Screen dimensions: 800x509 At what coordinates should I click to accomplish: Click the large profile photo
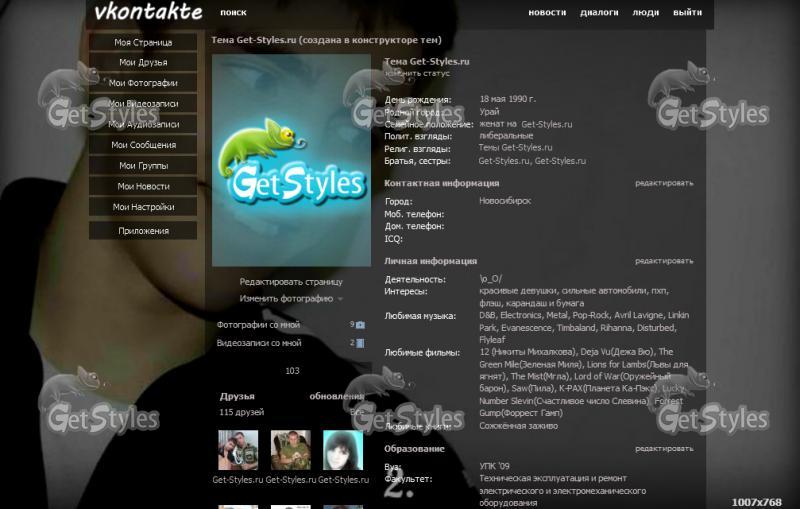pos(291,160)
